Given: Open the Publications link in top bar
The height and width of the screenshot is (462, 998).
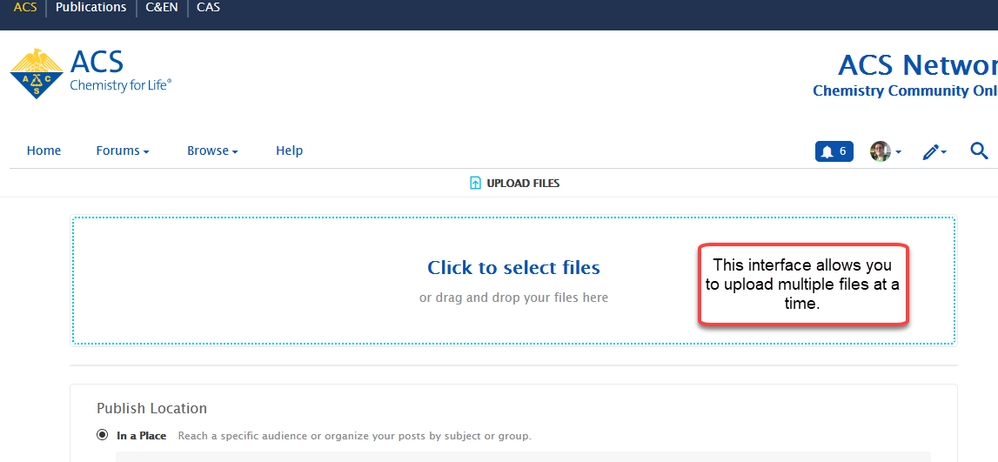Looking at the screenshot, I should 91,8.
